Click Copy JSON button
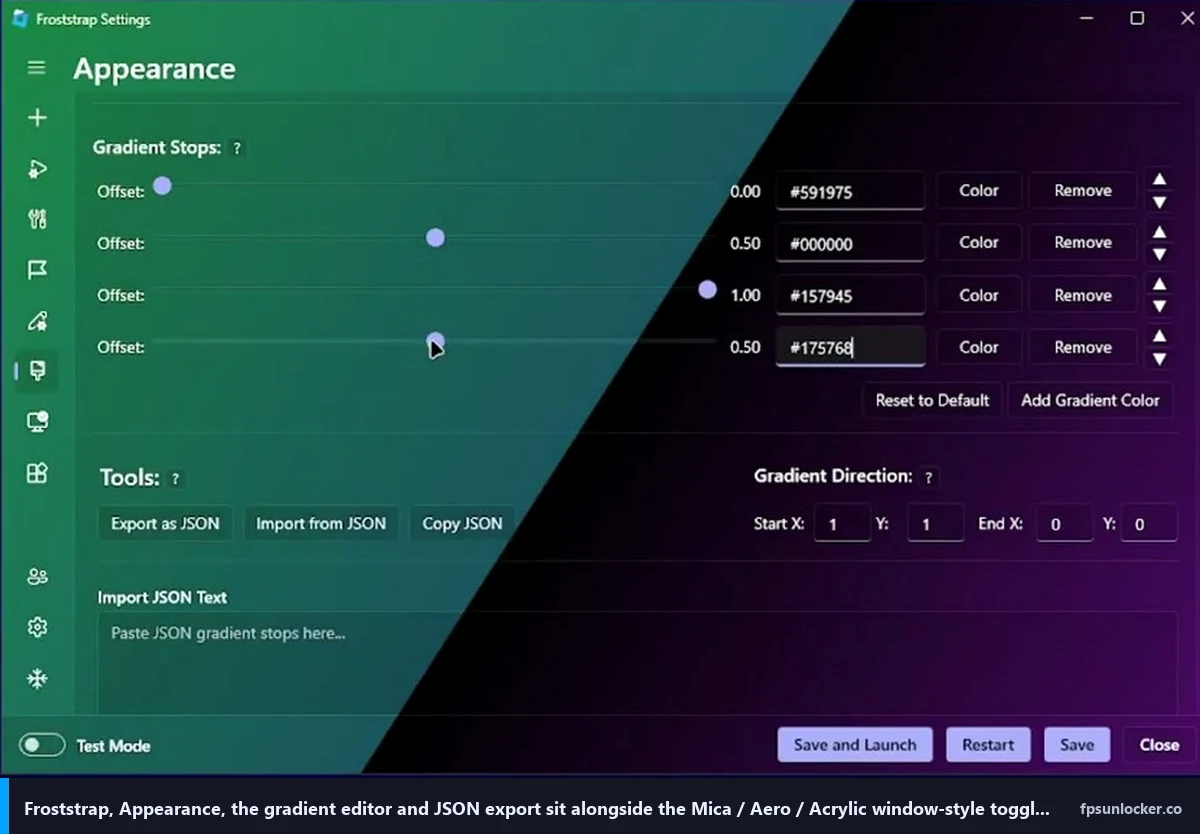Viewport: 1200px width, 834px height. click(462, 523)
